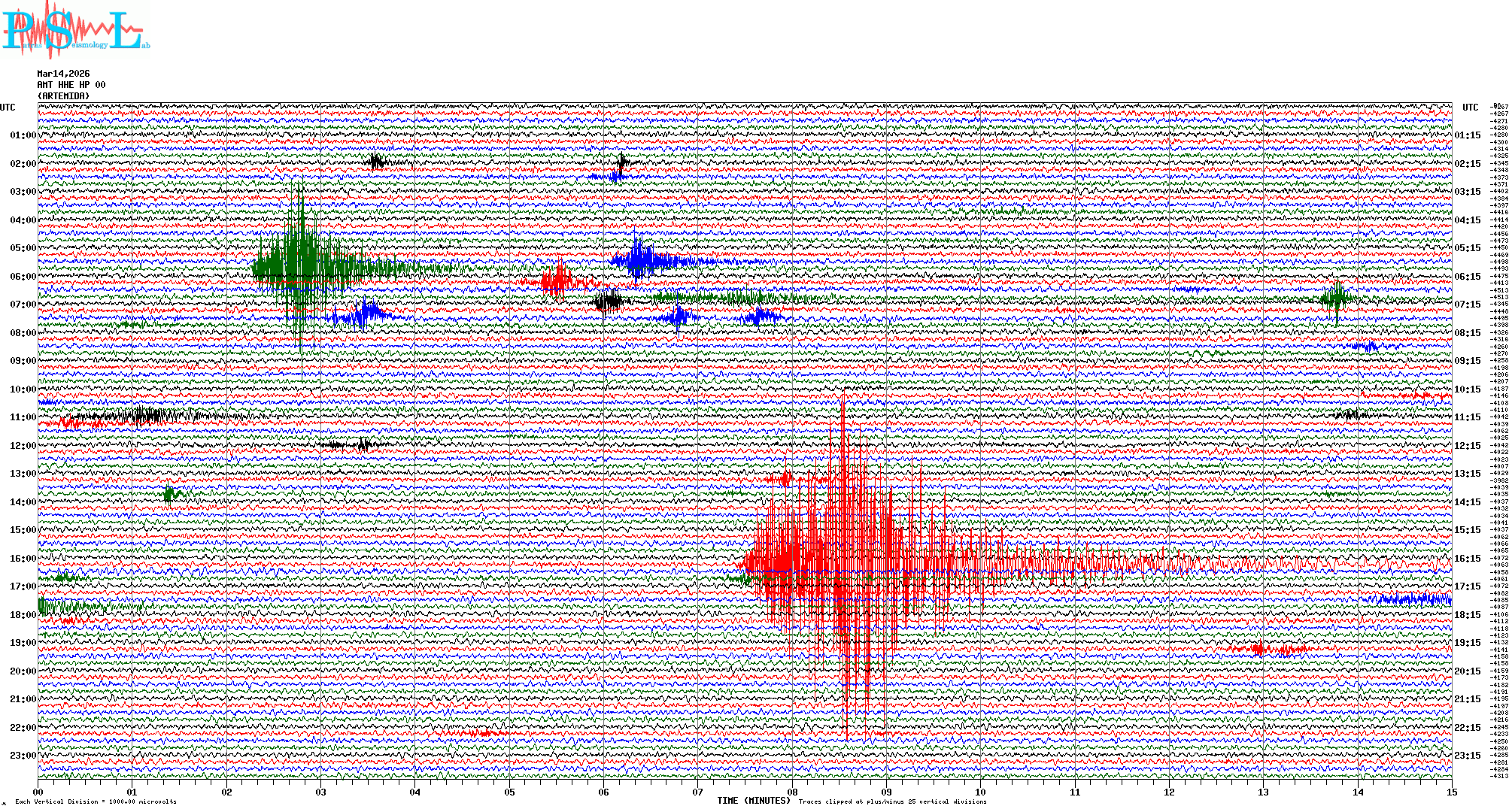This screenshot has width=1512, height=812.
Task: Click the left UTC axis label
Action: pyautogui.click(x=8, y=108)
